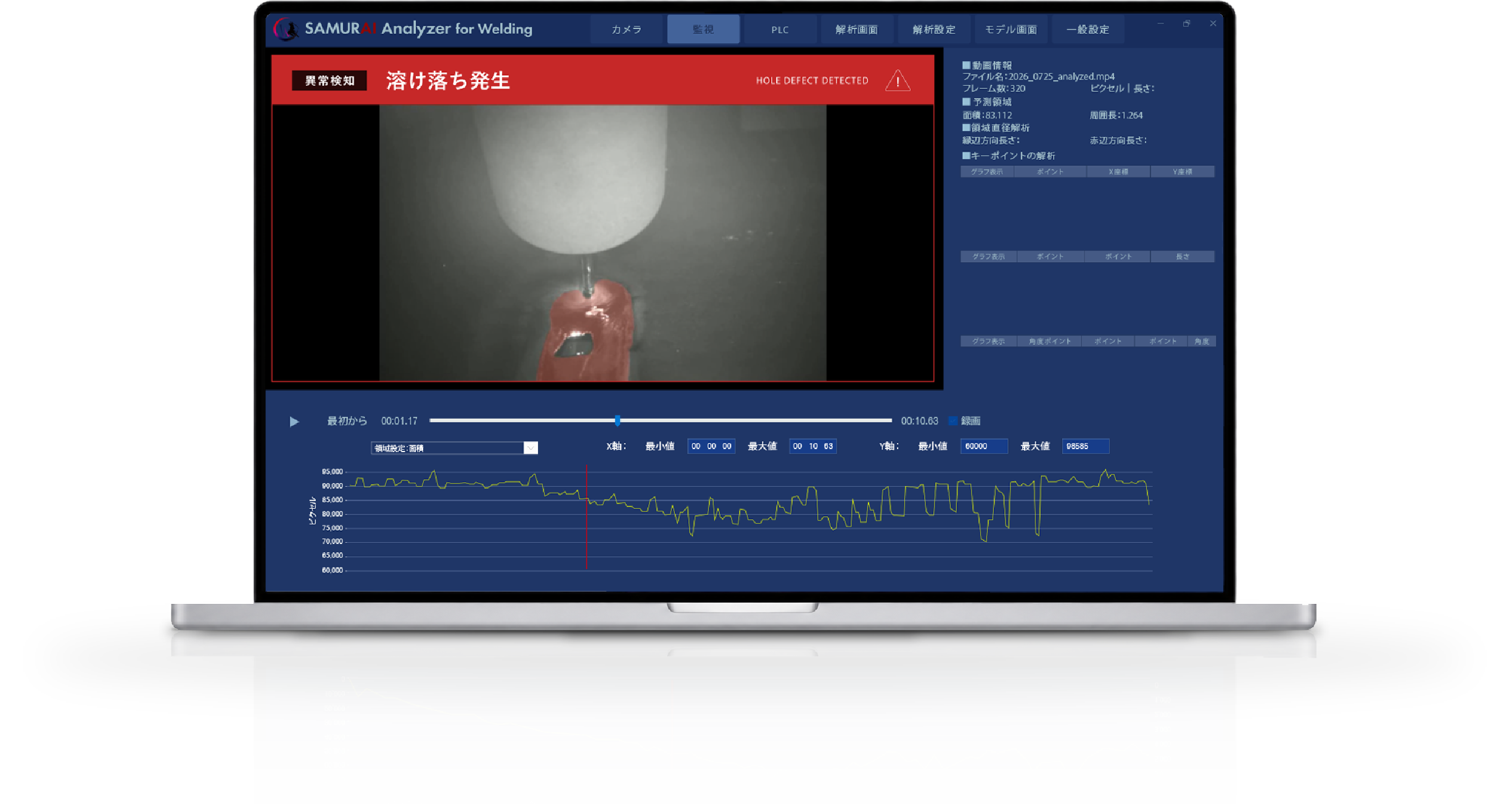Switch to the カメラ tab
Screen dimensions: 1512x805
coord(626,30)
